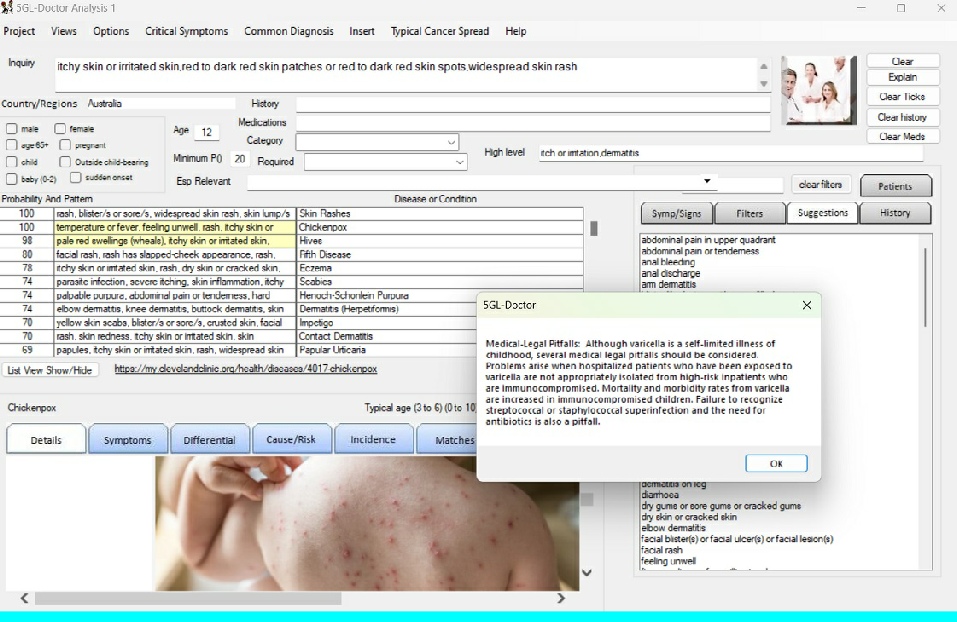Open the Cleveland Clinic chickenpox link
Image resolution: width=957 pixels, height=622 pixels.
pos(246,369)
